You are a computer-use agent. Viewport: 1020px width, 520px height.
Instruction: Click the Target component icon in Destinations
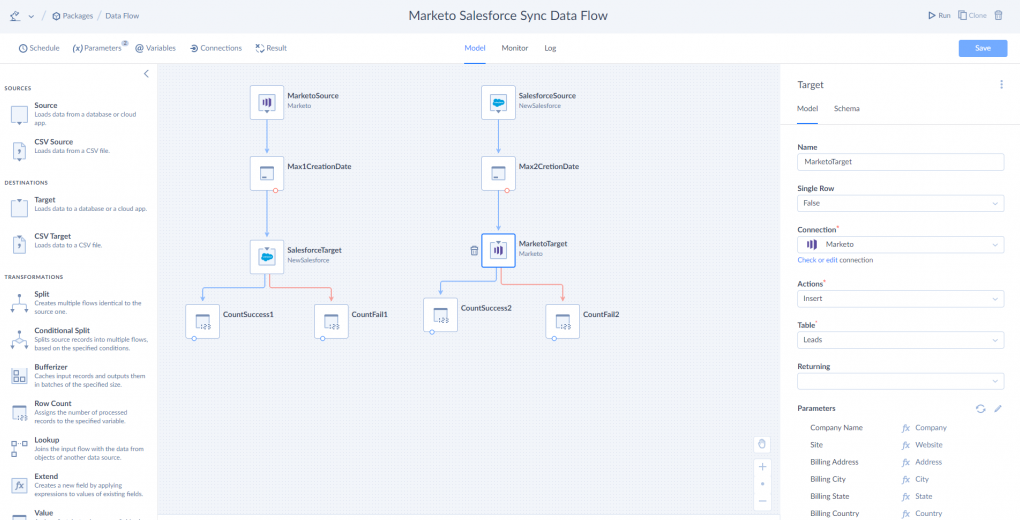pyautogui.click(x=19, y=209)
